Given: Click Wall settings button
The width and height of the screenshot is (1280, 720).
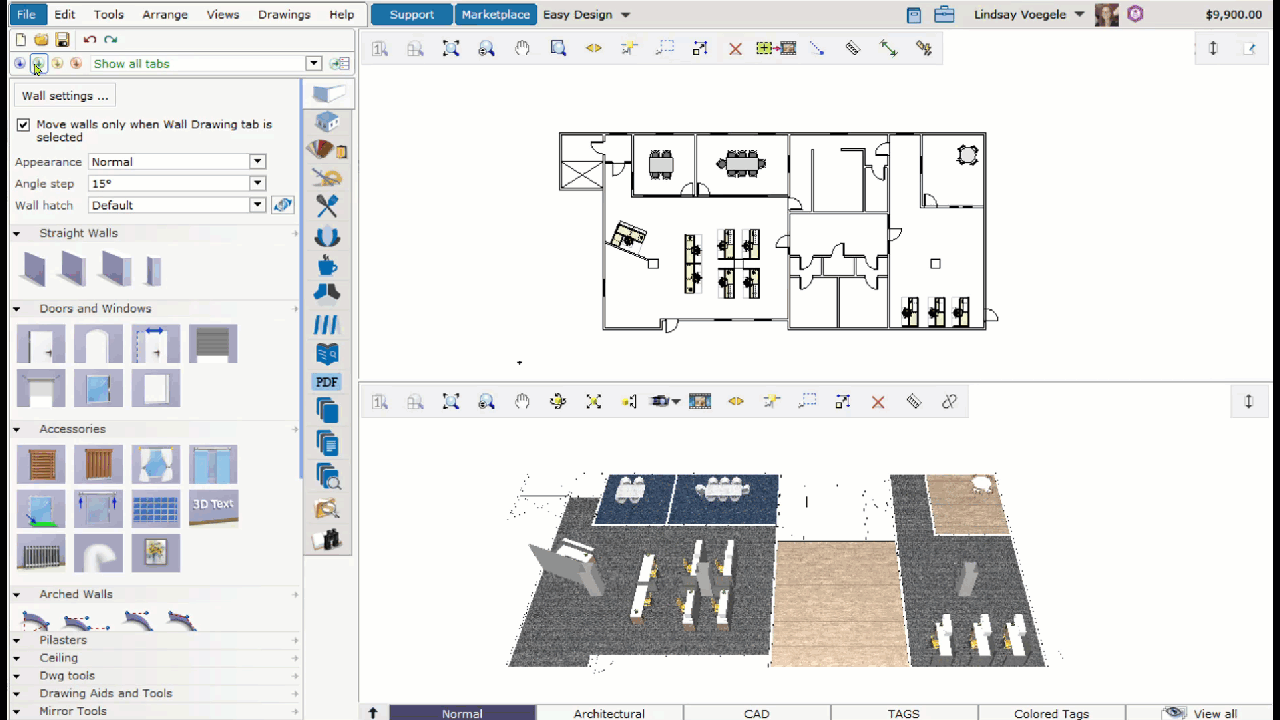Looking at the screenshot, I should 65,96.
